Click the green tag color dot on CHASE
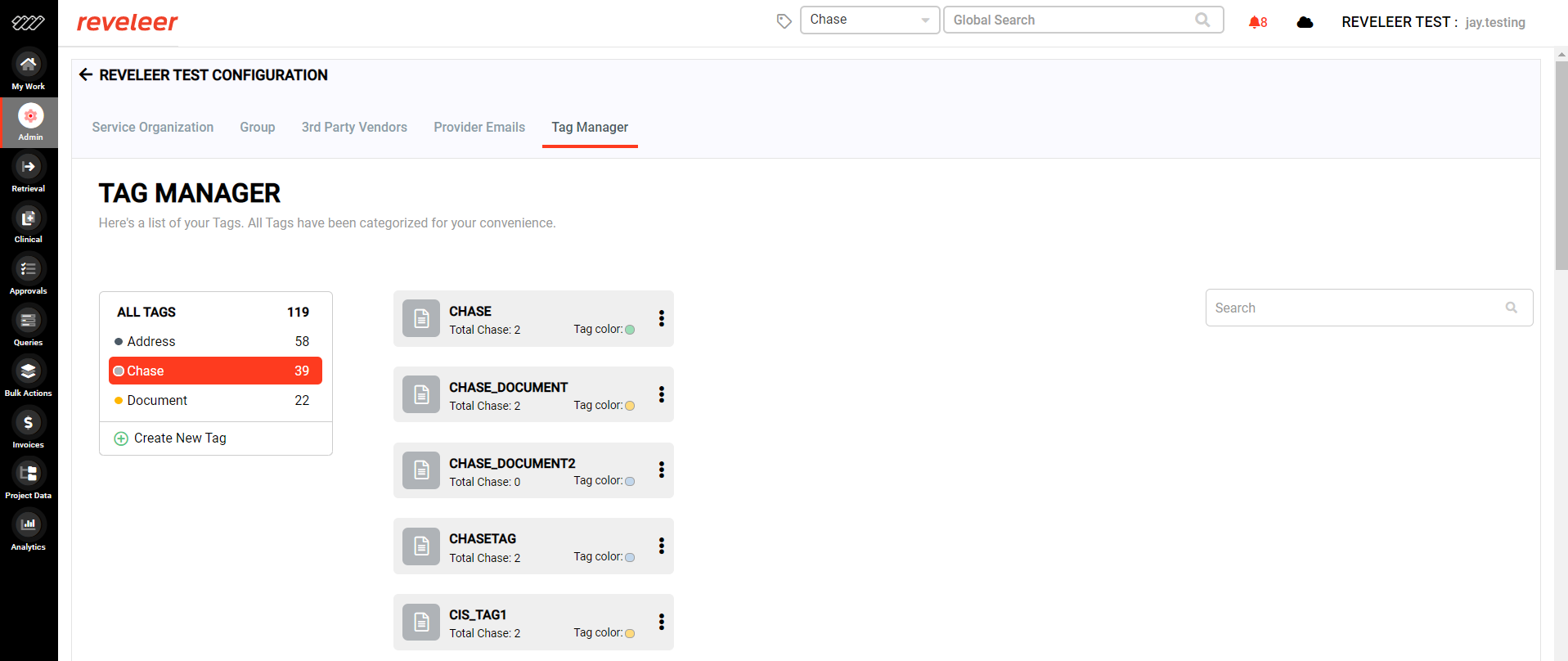 630,330
